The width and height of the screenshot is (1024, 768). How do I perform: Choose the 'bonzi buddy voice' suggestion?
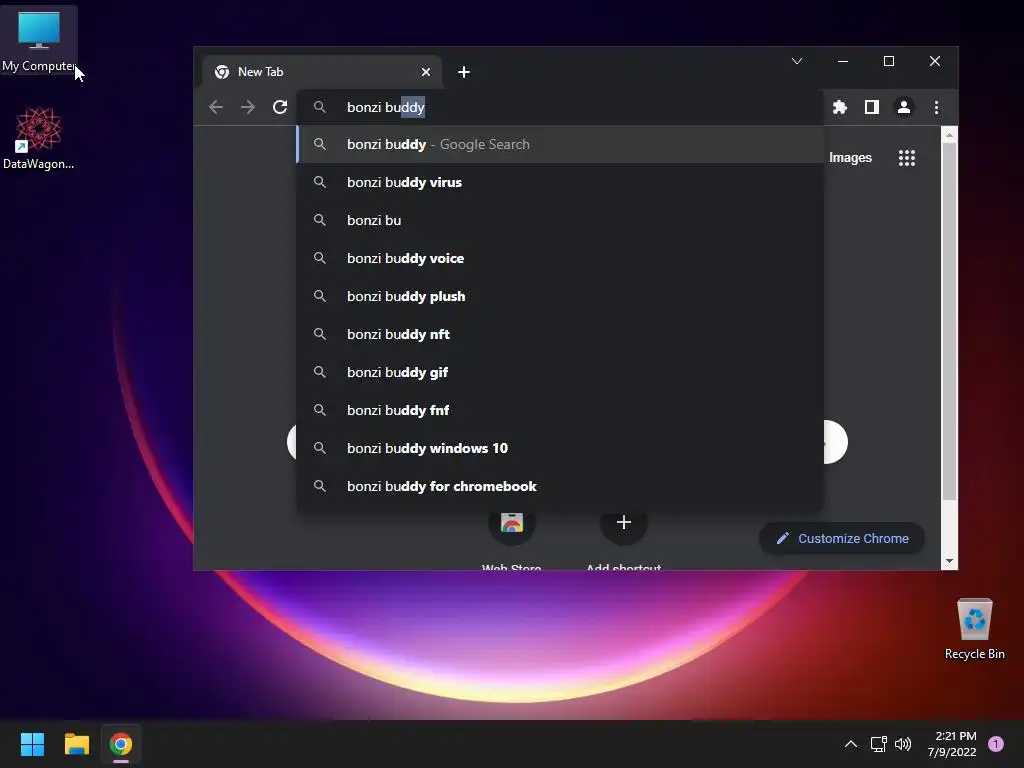tap(560, 258)
